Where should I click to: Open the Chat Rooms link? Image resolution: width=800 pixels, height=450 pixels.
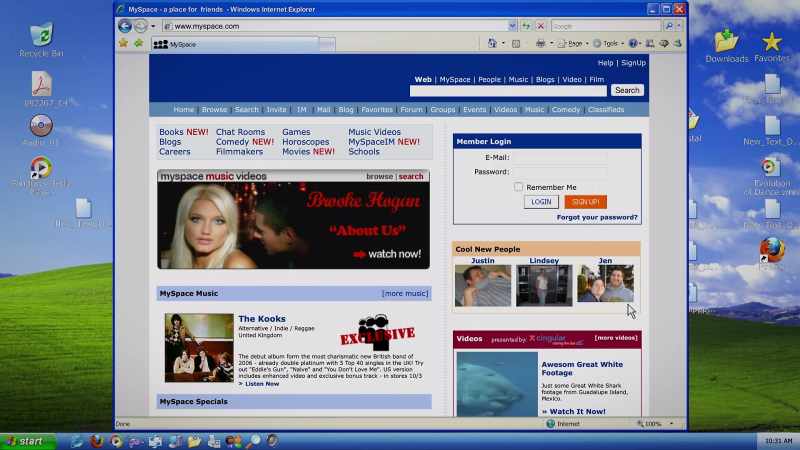click(x=240, y=132)
